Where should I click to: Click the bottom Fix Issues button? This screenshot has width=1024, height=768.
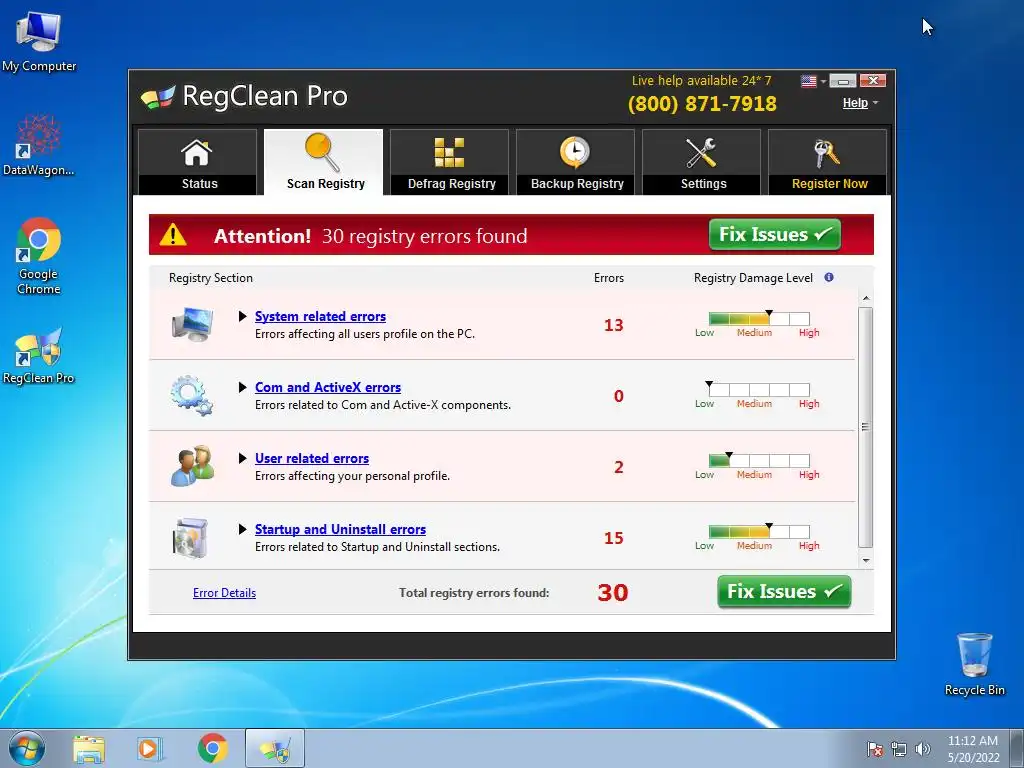[x=784, y=592]
